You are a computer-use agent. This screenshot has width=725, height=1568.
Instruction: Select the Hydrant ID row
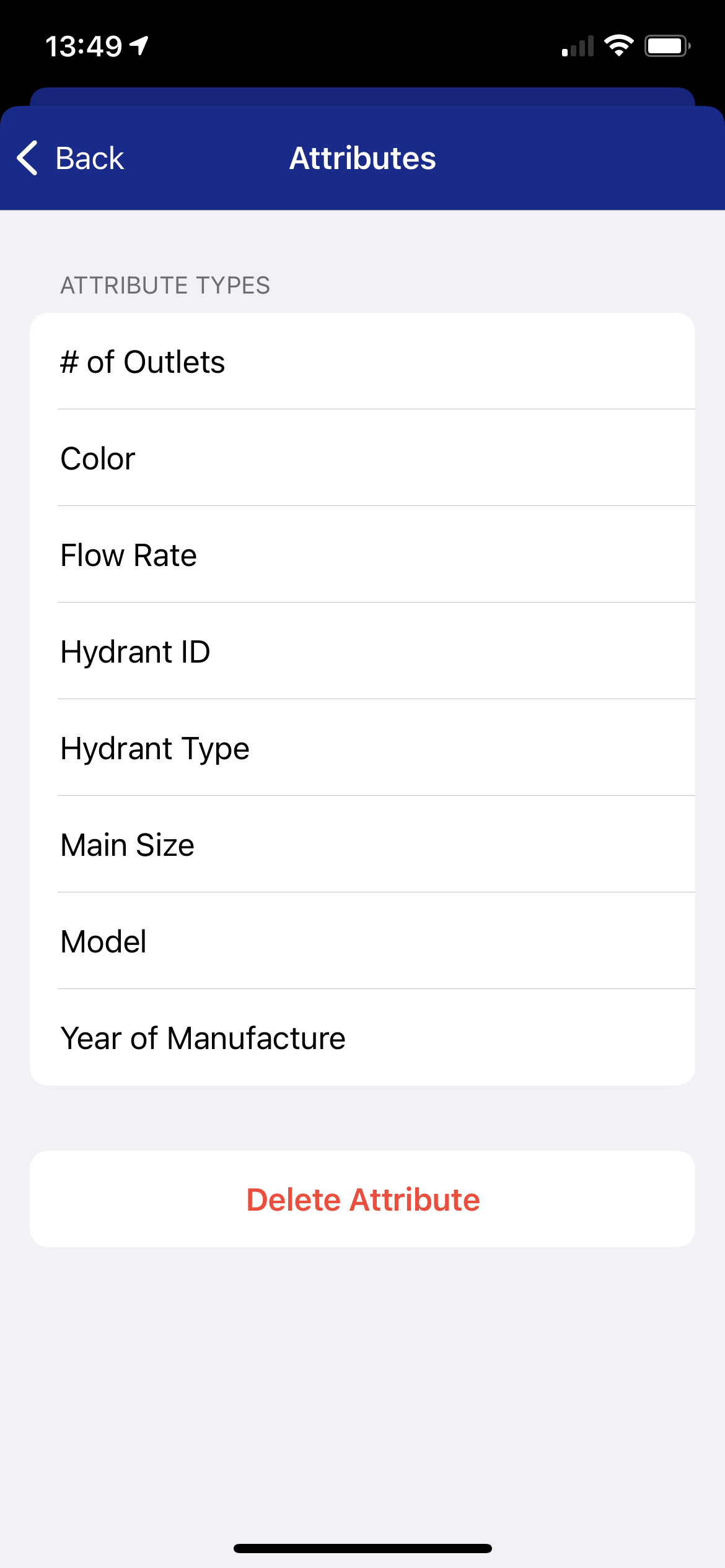(x=362, y=651)
